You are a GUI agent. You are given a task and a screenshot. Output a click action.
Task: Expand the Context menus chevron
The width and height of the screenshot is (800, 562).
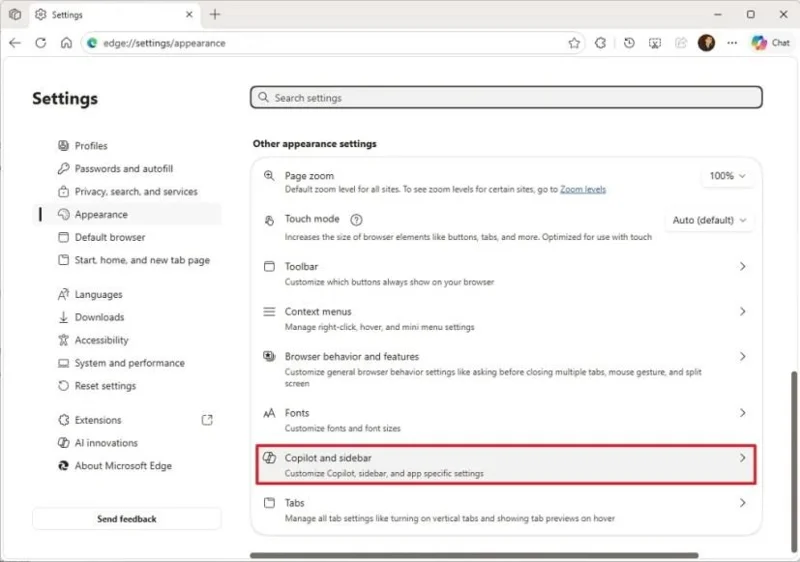[x=742, y=311]
